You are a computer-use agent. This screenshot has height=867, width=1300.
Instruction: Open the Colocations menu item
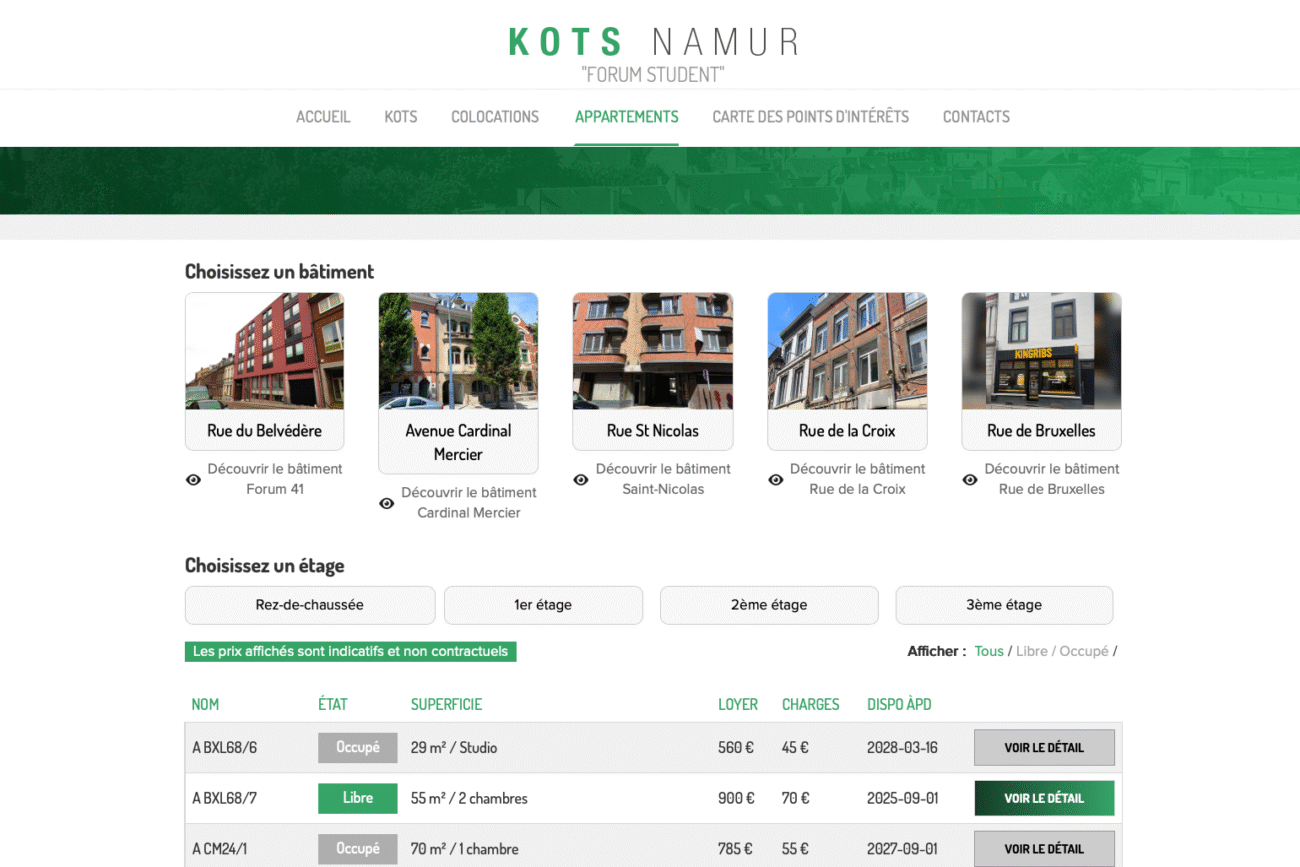point(495,117)
